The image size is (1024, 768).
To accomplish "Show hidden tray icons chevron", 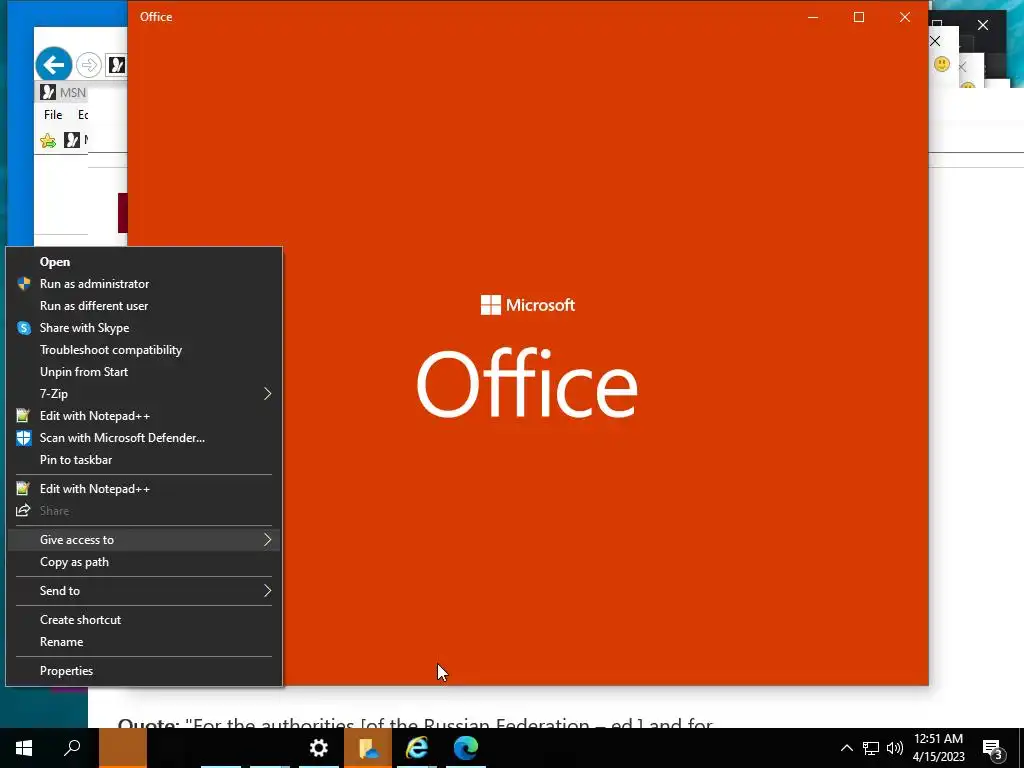I will [x=846, y=748].
